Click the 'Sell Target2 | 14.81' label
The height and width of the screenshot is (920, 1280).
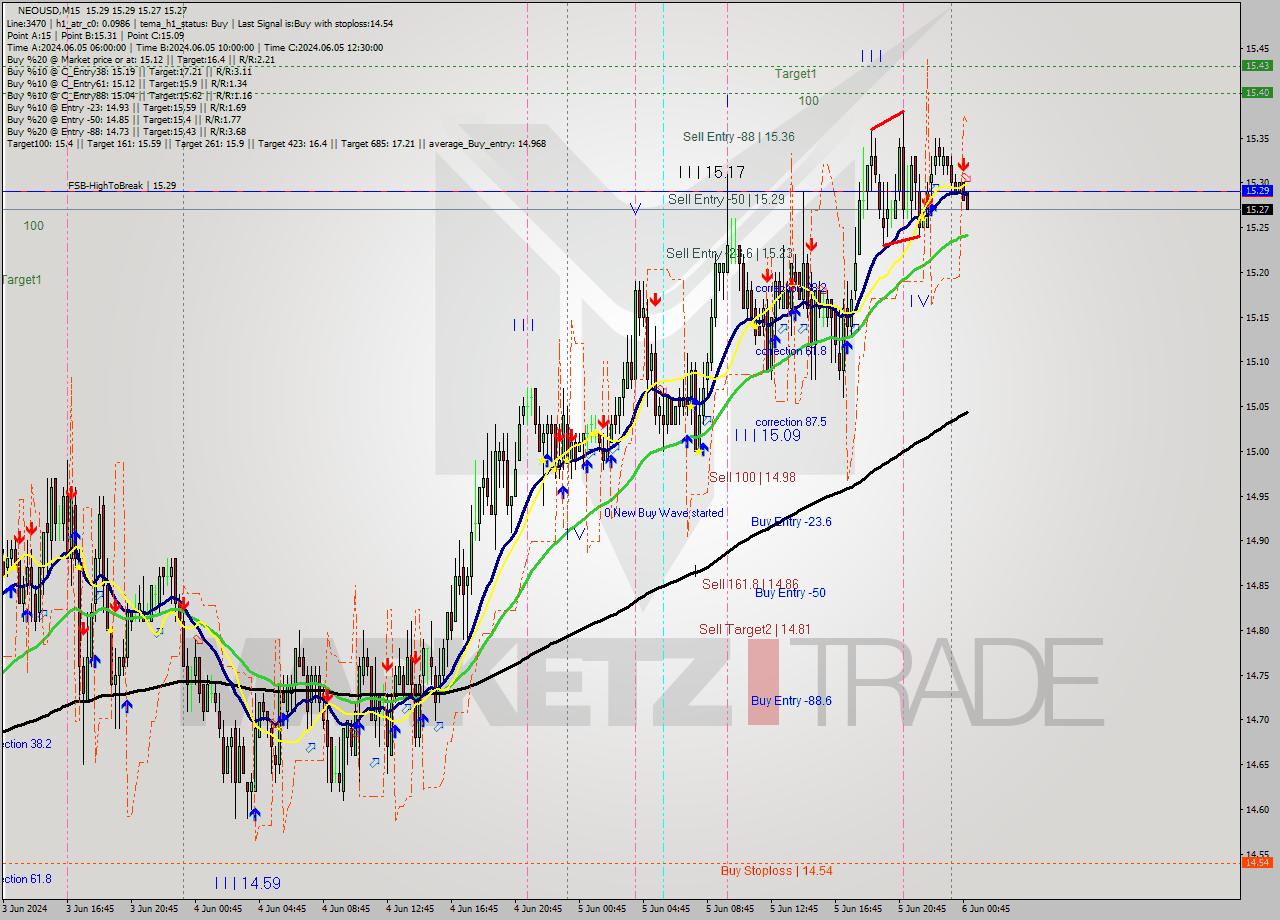754,629
